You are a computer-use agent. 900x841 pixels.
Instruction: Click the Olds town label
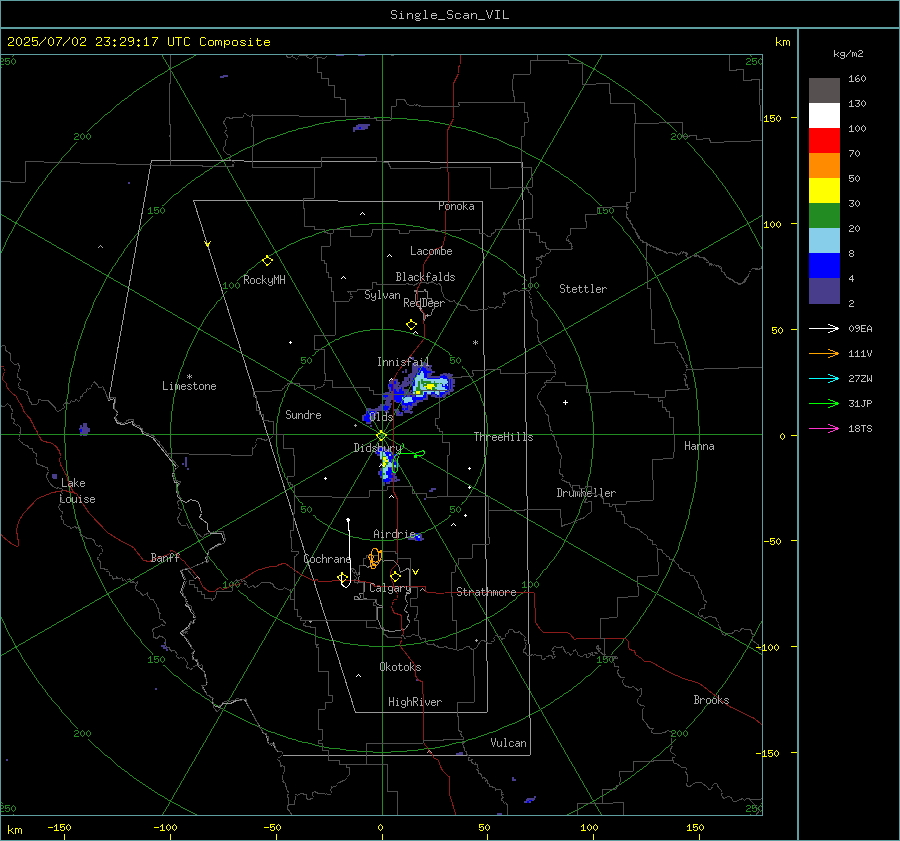click(x=381, y=417)
